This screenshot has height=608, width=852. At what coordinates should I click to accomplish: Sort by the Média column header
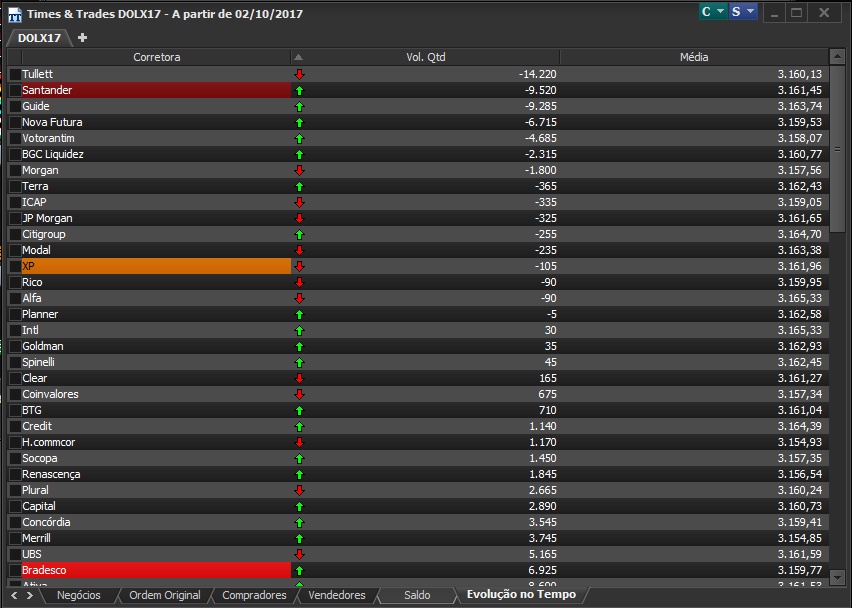click(694, 57)
